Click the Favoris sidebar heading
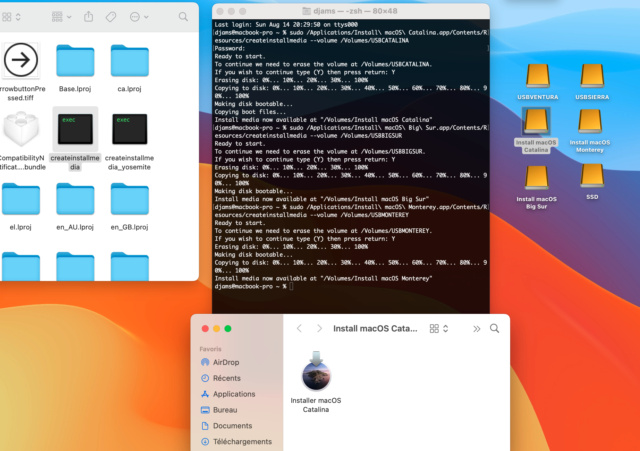The width and height of the screenshot is (640, 451). tap(210, 349)
